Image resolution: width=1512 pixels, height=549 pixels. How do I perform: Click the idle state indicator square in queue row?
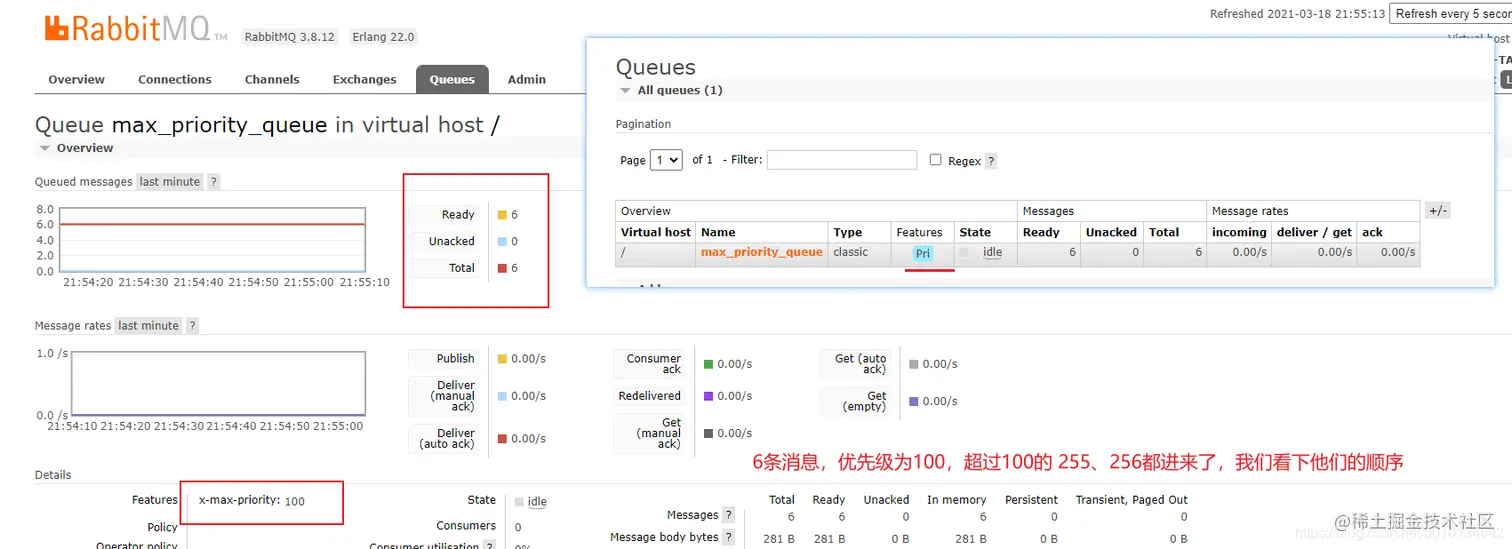click(x=964, y=252)
